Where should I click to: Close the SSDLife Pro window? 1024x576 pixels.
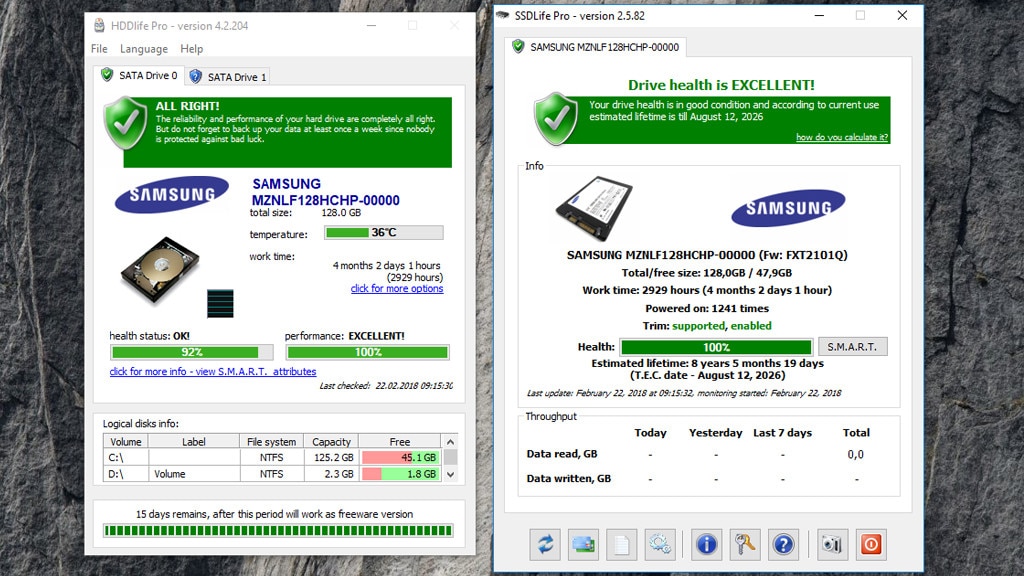tap(902, 16)
